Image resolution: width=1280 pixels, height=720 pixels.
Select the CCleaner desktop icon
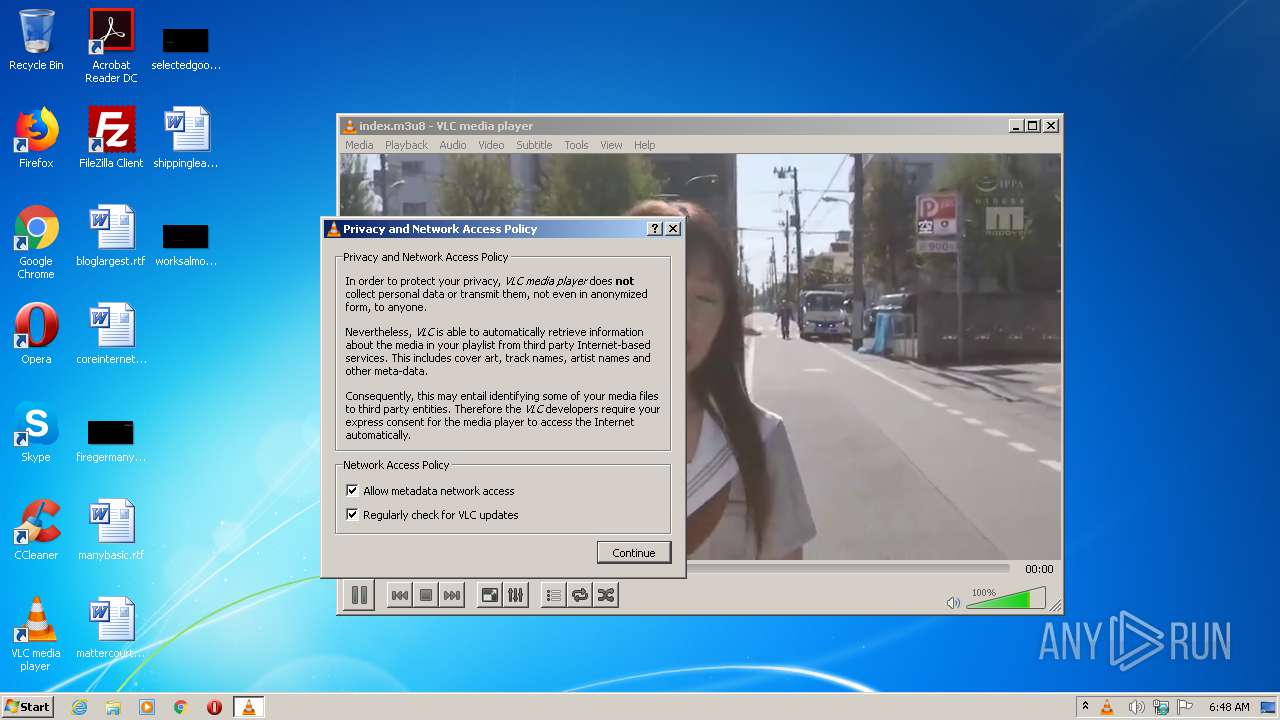pos(36,530)
